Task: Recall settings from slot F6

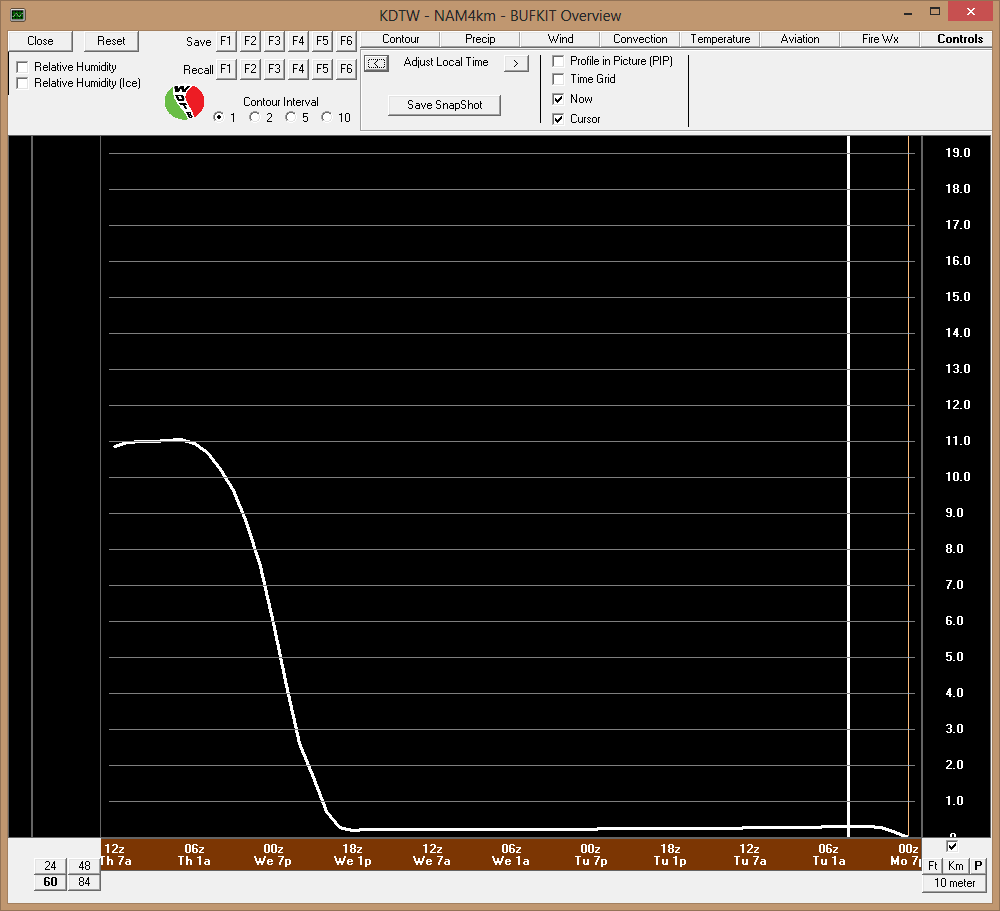Action: [x=346, y=69]
